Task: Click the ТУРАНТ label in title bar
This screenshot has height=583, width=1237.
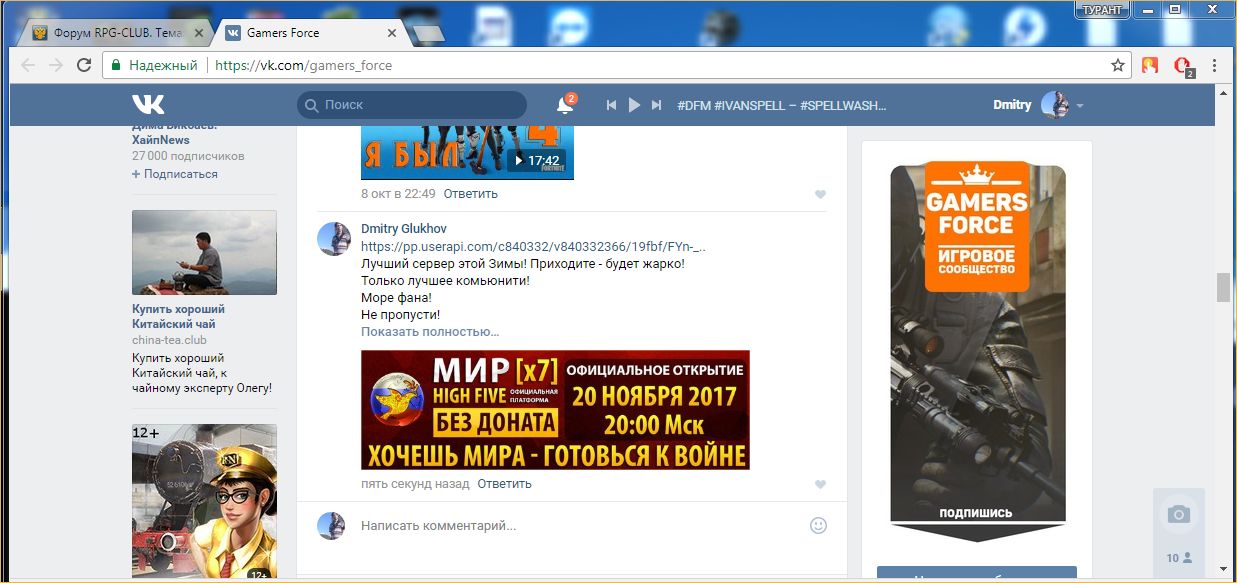Action: [1103, 9]
